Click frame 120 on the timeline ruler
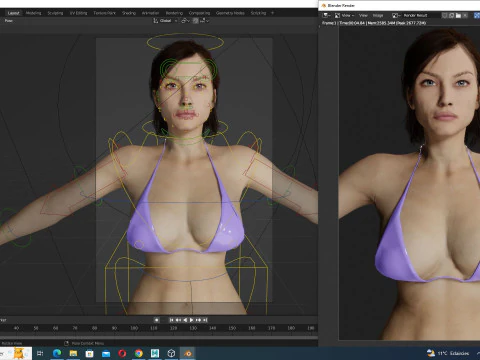Image resolution: width=480 pixels, height=360 pixels. pos(173,328)
